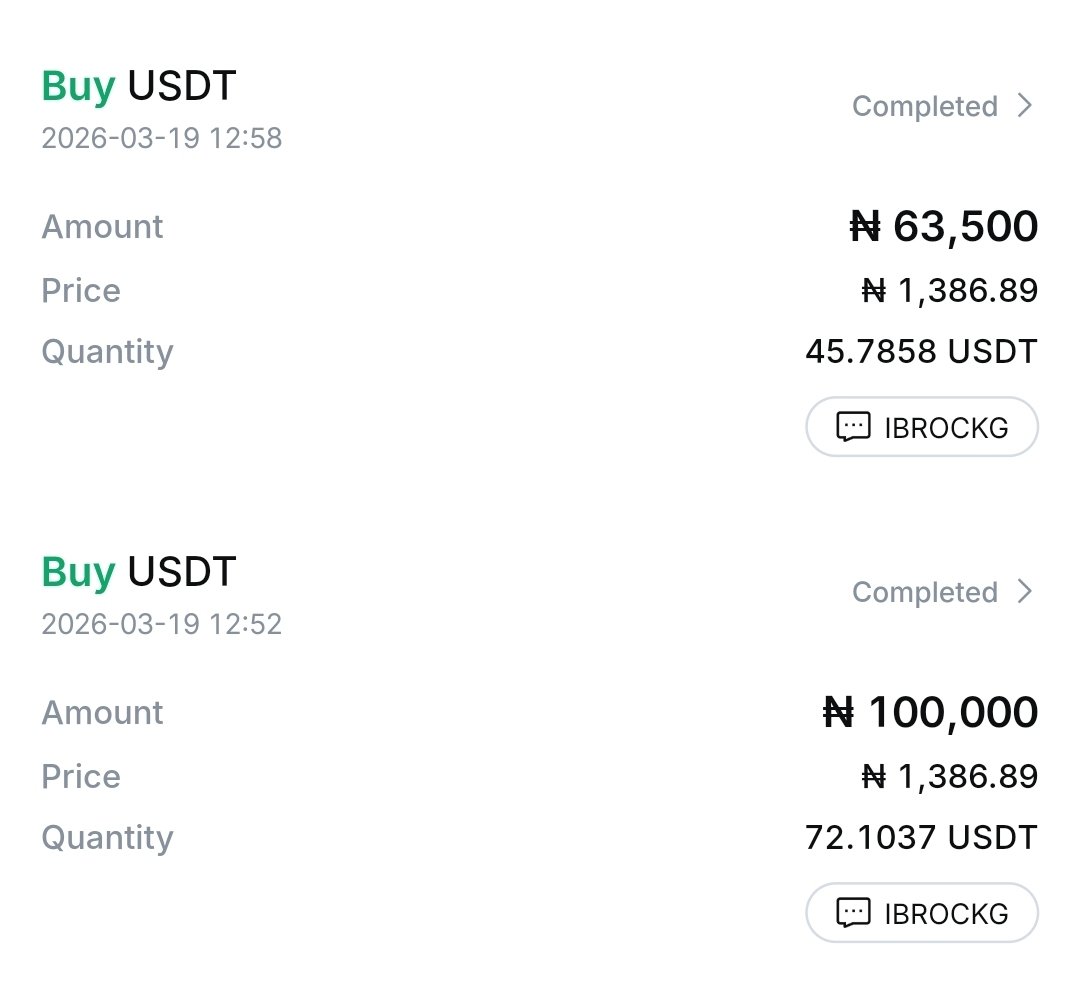Tap chat bubble icon in the 12:58 order
Image resolution: width=1080 pixels, height=997 pixels.
point(853,428)
